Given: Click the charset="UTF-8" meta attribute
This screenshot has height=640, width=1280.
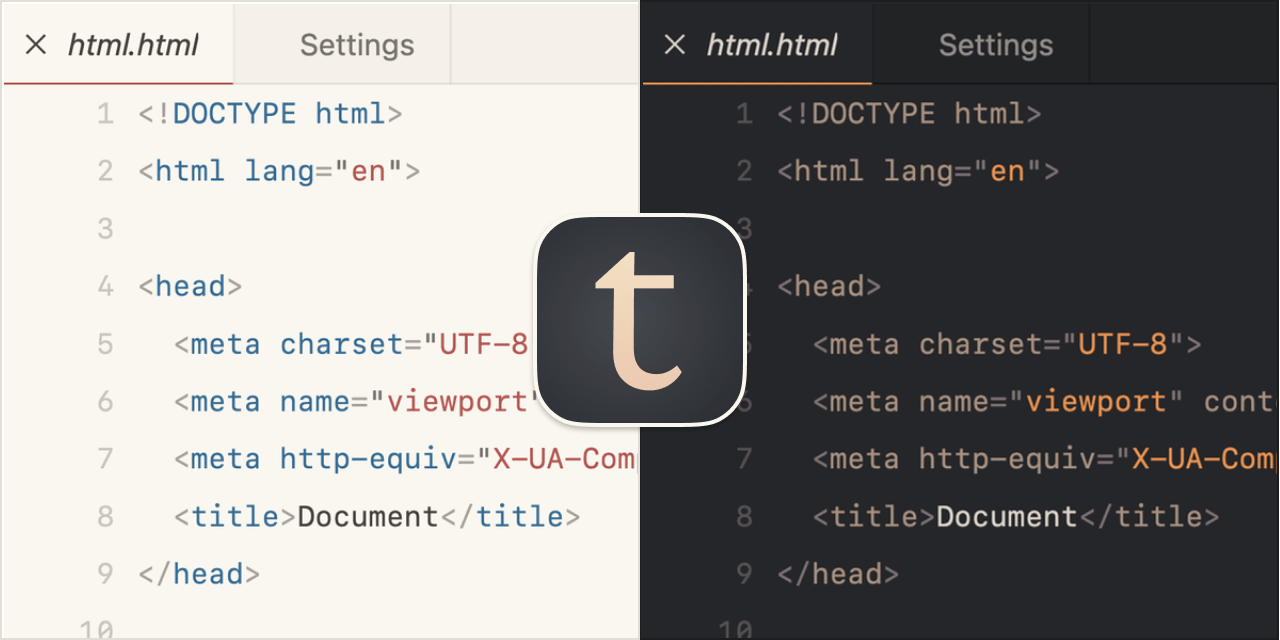Looking at the screenshot, I should [x=400, y=344].
